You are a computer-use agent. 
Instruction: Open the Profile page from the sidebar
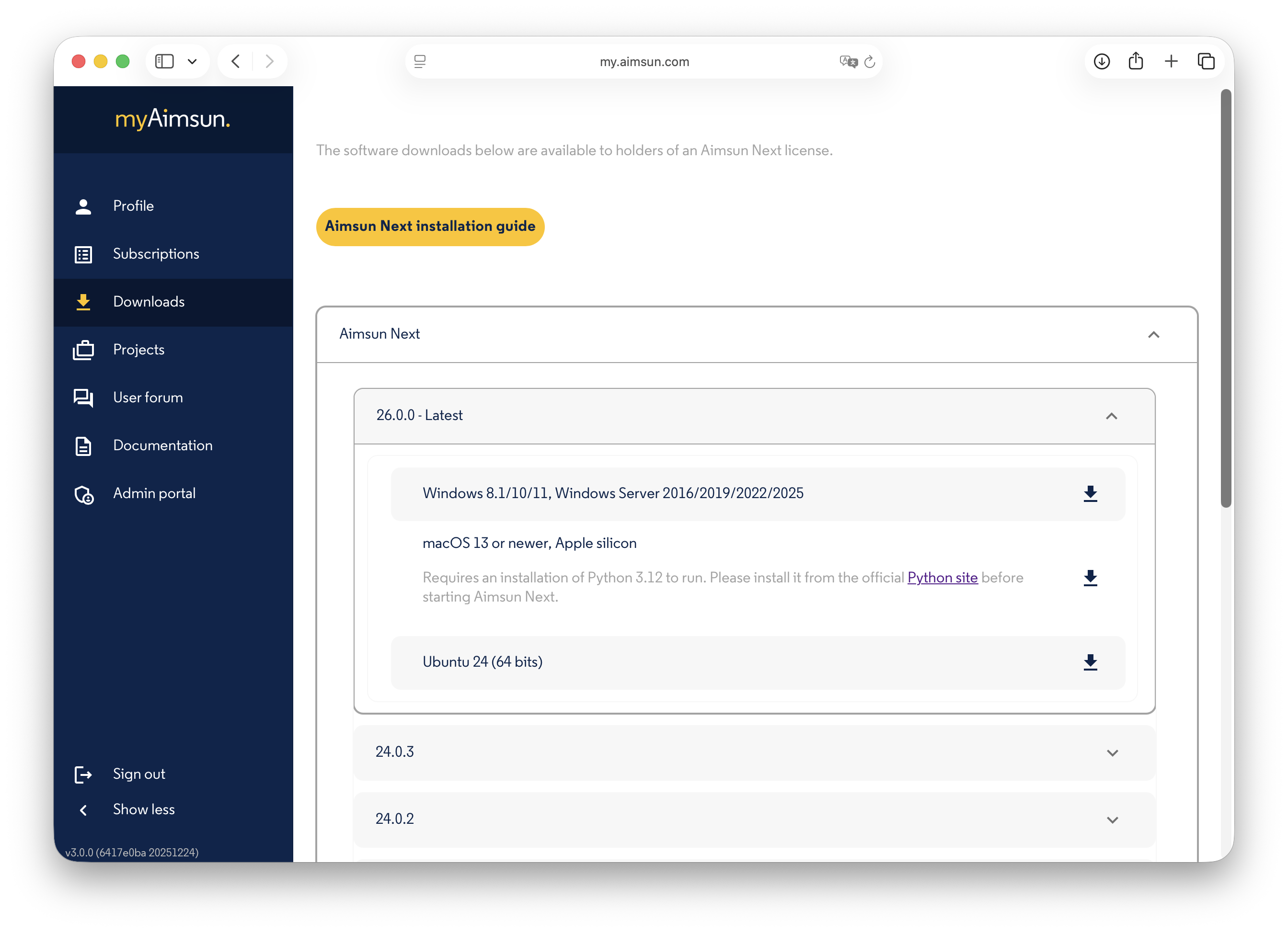coord(133,206)
